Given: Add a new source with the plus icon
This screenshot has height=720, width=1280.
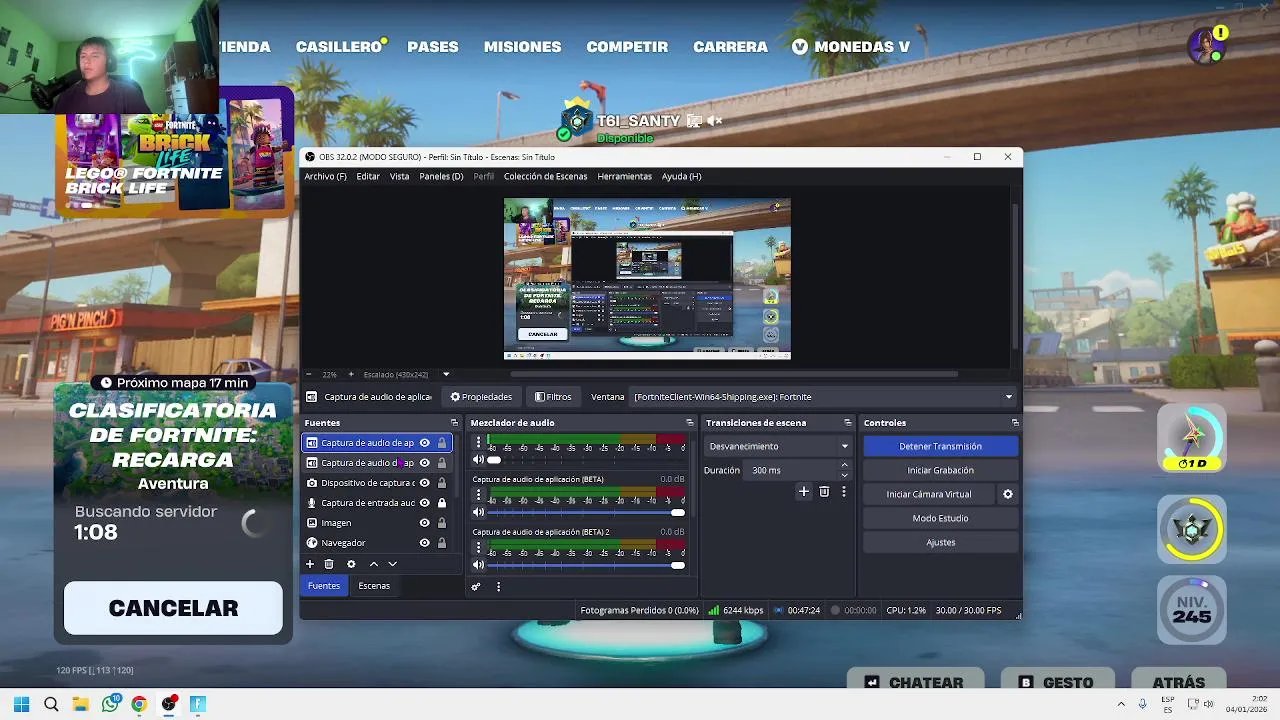Looking at the screenshot, I should coord(310,564).
